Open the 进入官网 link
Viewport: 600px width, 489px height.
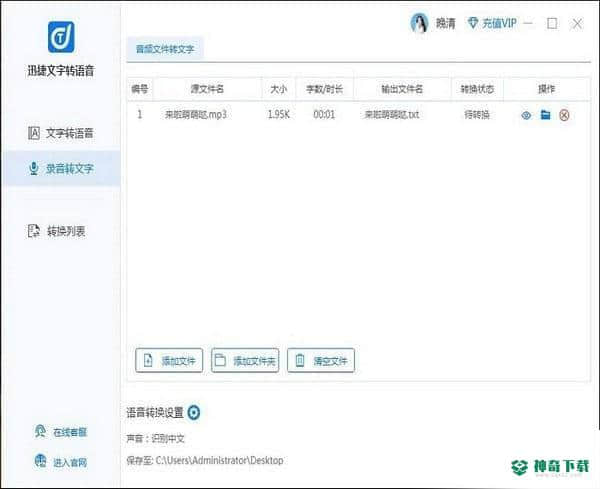click(x=61, y=462)
